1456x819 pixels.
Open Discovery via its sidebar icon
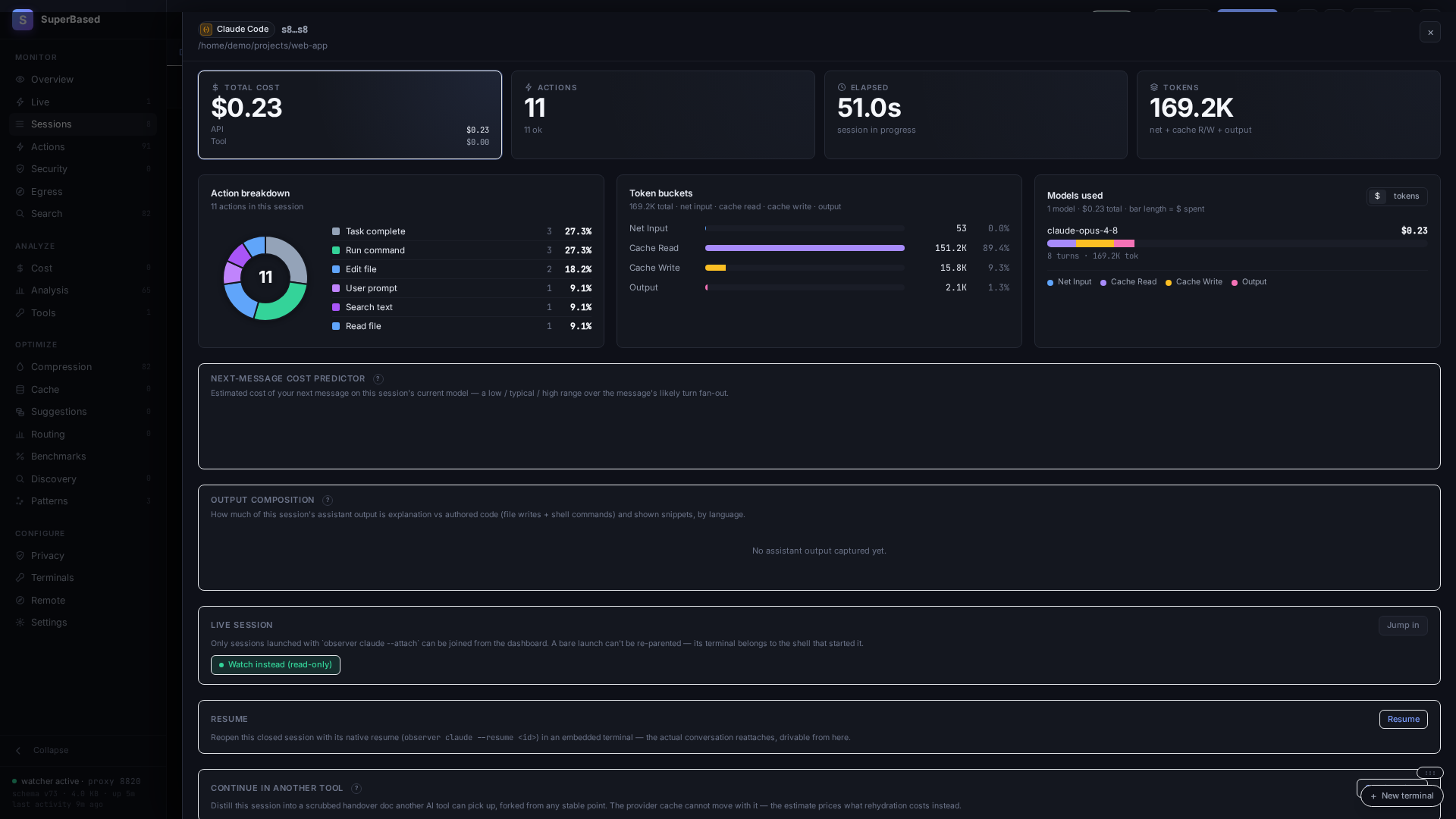point(20,479)
